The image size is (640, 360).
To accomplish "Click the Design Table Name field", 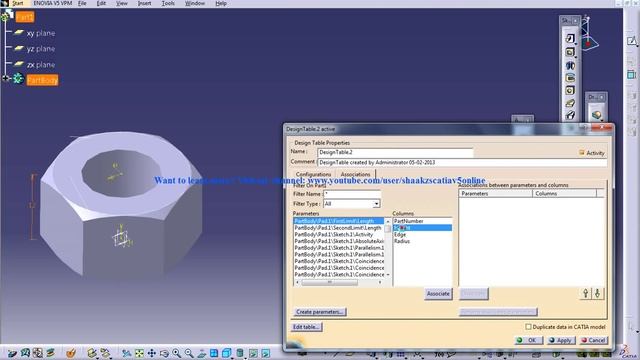I will pos(395,152).
